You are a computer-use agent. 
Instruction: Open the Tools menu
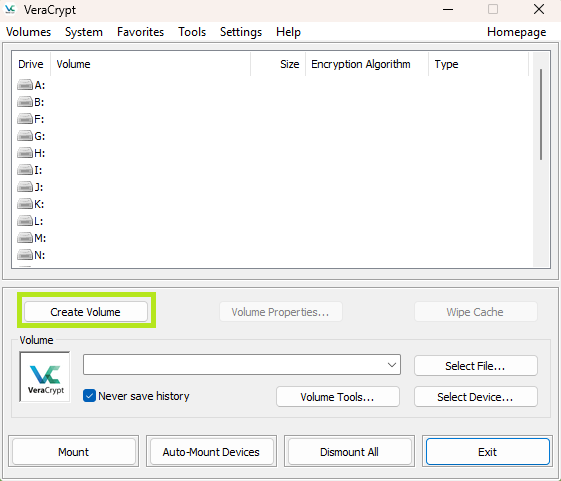(192, 32)
